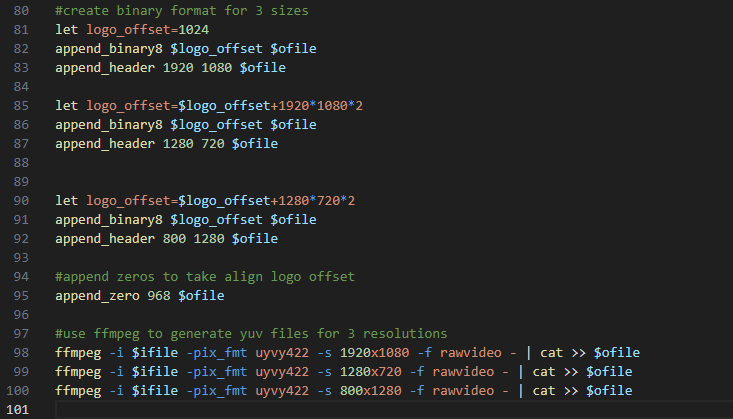
Task: Click the append_zero command
Action: click(96, 296)
